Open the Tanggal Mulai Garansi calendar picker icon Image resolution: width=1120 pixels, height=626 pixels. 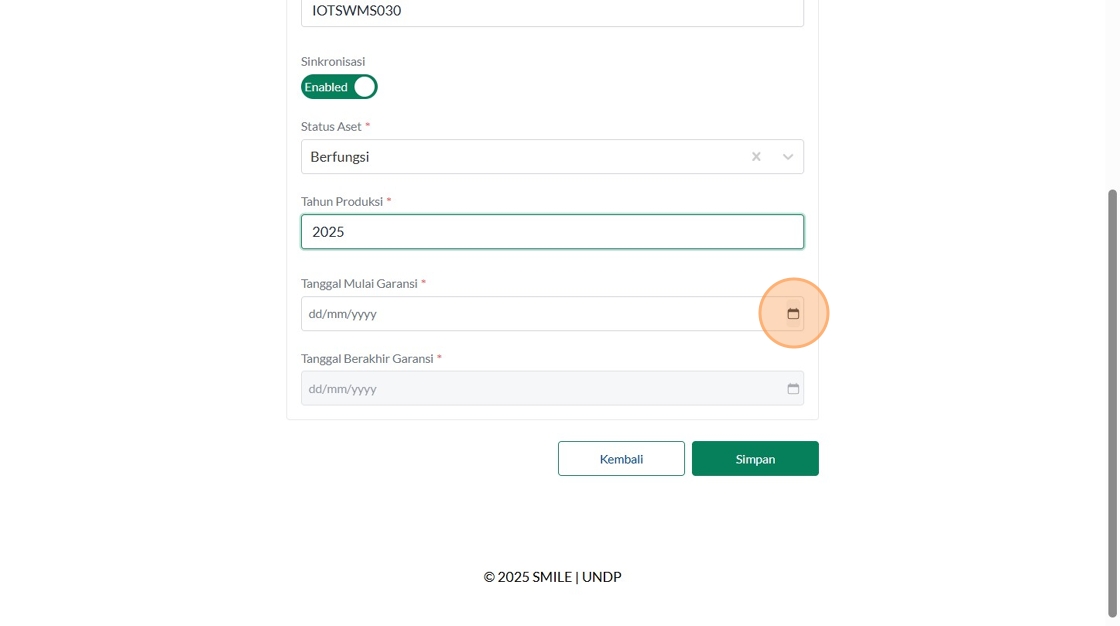click(x=793, y=314)
